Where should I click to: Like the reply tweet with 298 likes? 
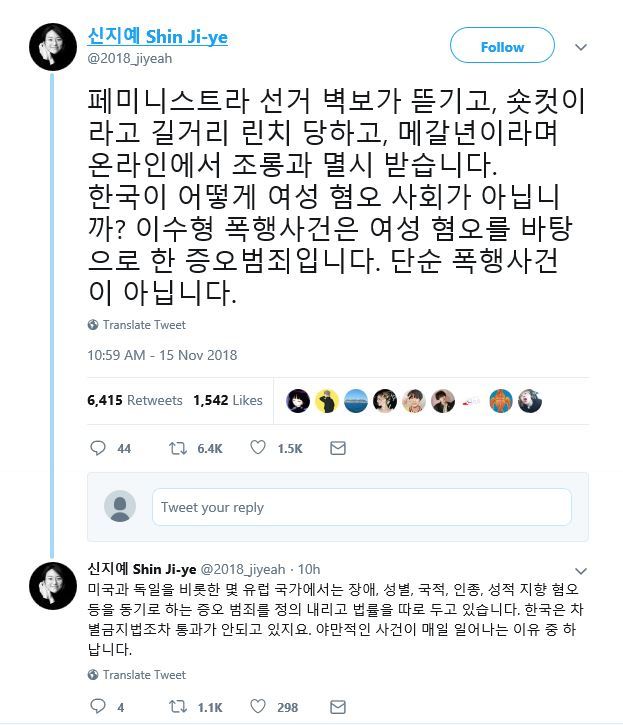pos(257,707)
